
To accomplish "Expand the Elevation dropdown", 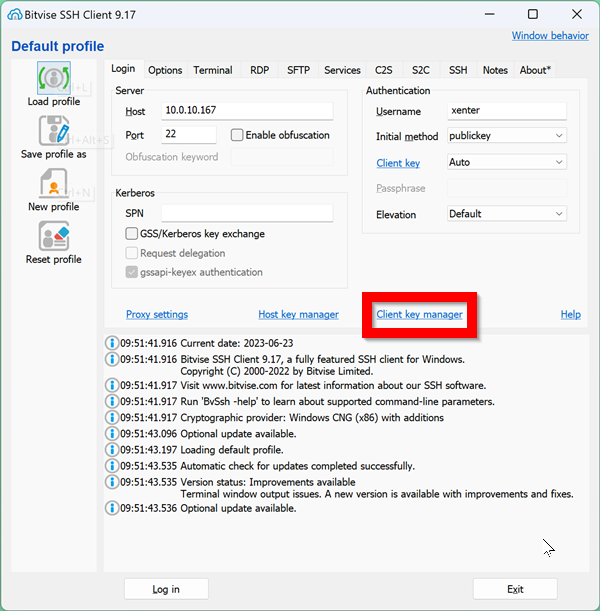I will [506, 214].
